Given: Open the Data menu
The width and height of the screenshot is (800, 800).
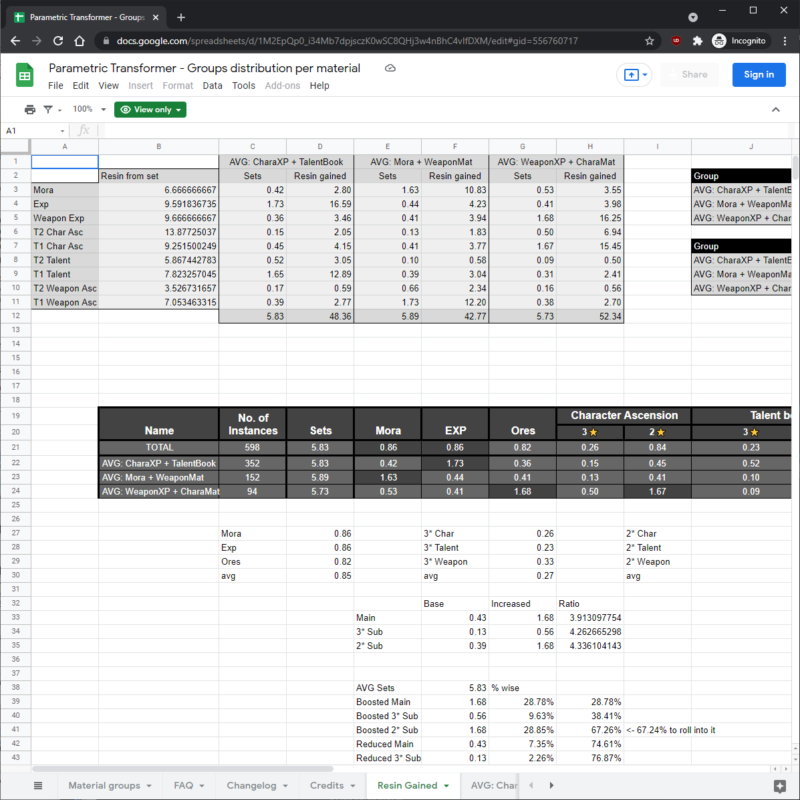Looking at the screenshot, I should pyautogui.click(x=213, y=86).
